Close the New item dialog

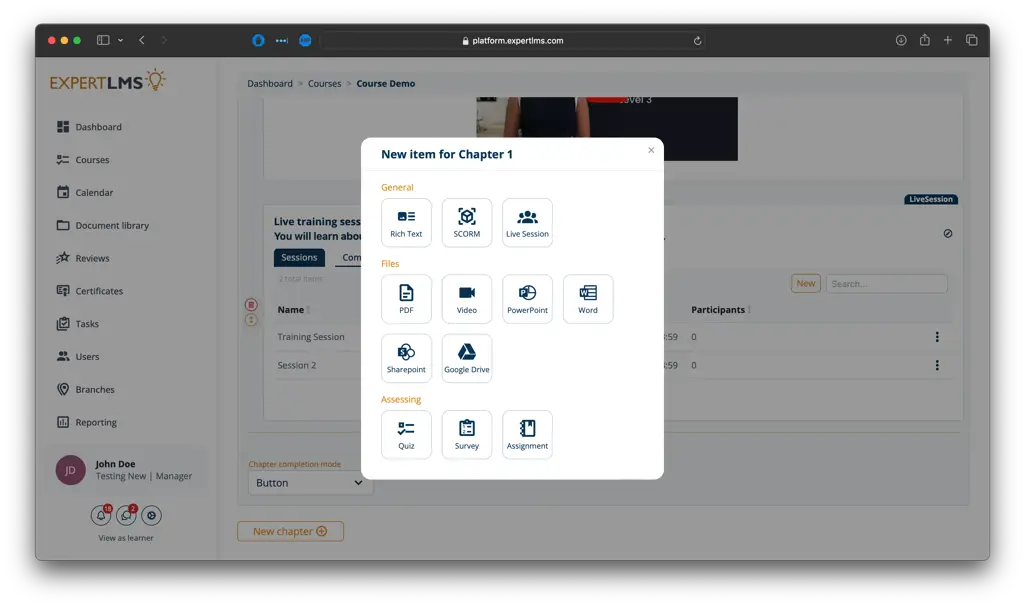click(x=651, y=150)
